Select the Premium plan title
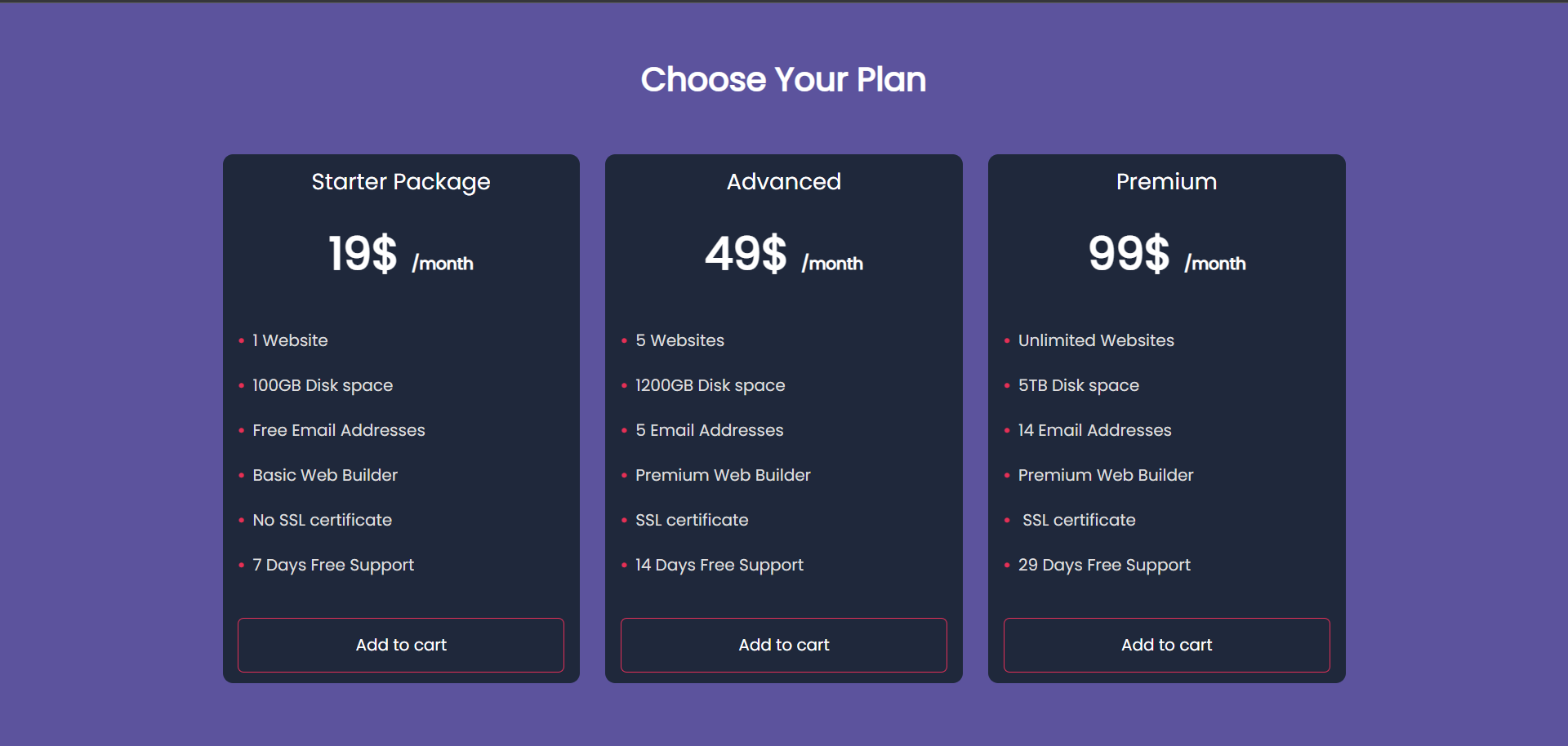This screenshot has width=1568, height=746. click(1166, 182)
